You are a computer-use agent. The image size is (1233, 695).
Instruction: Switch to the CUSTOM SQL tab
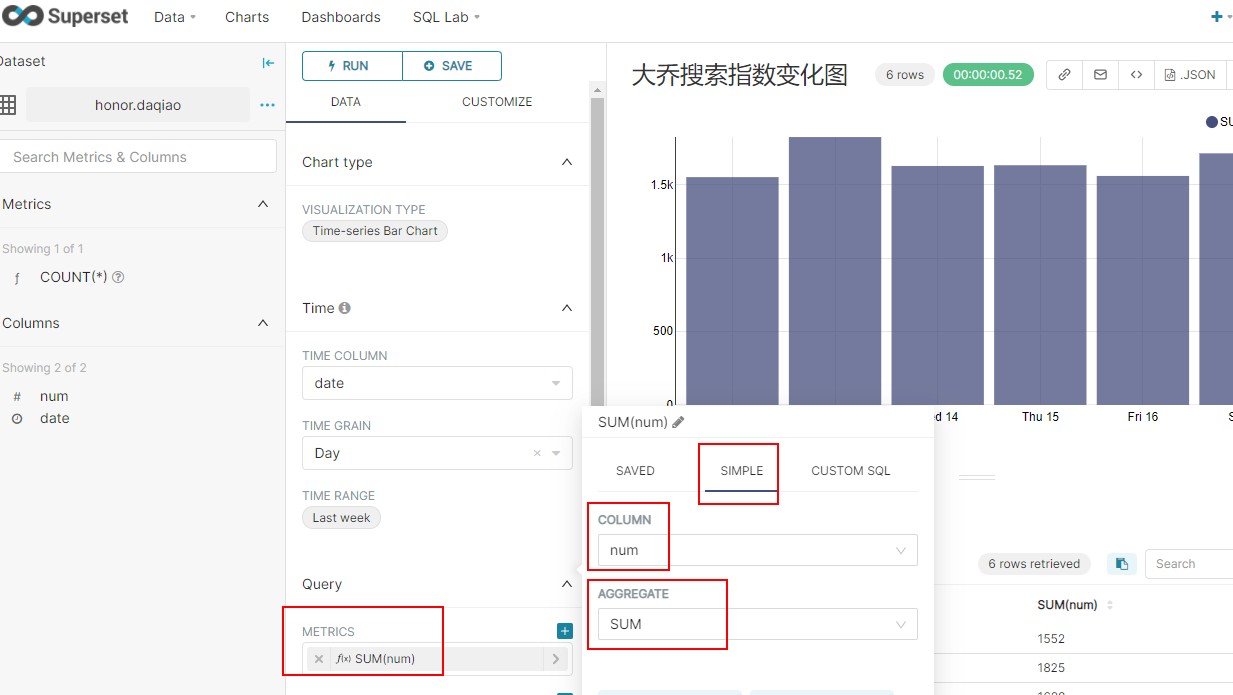click(x=850, y=471)
